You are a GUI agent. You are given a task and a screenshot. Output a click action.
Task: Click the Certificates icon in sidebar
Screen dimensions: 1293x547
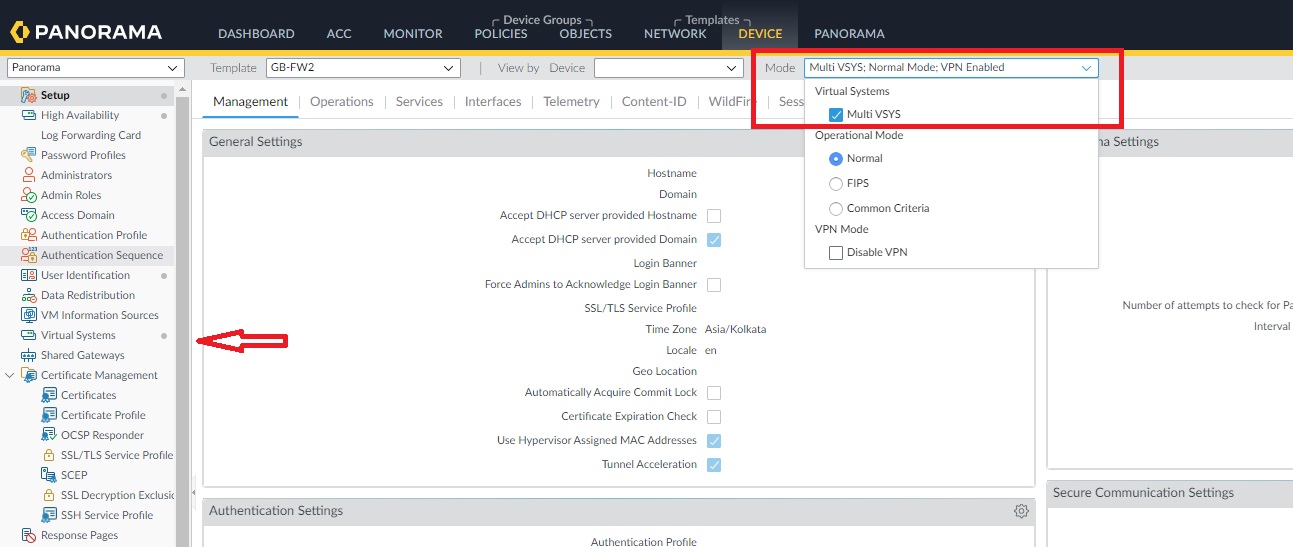pos(49,395)
